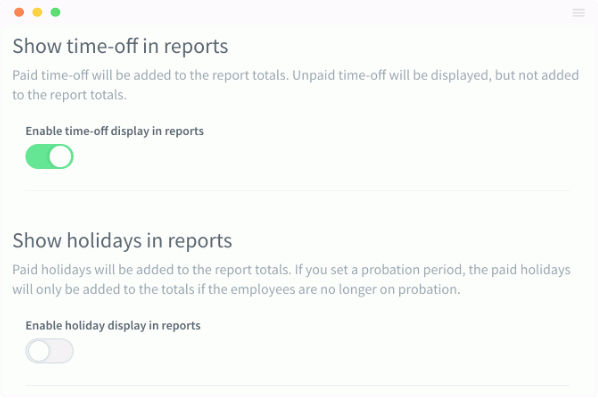The width and height of the screenshot is (598, 398).
Task: Open the hamburger menu icon in the title bar
Action: [579, 13]
